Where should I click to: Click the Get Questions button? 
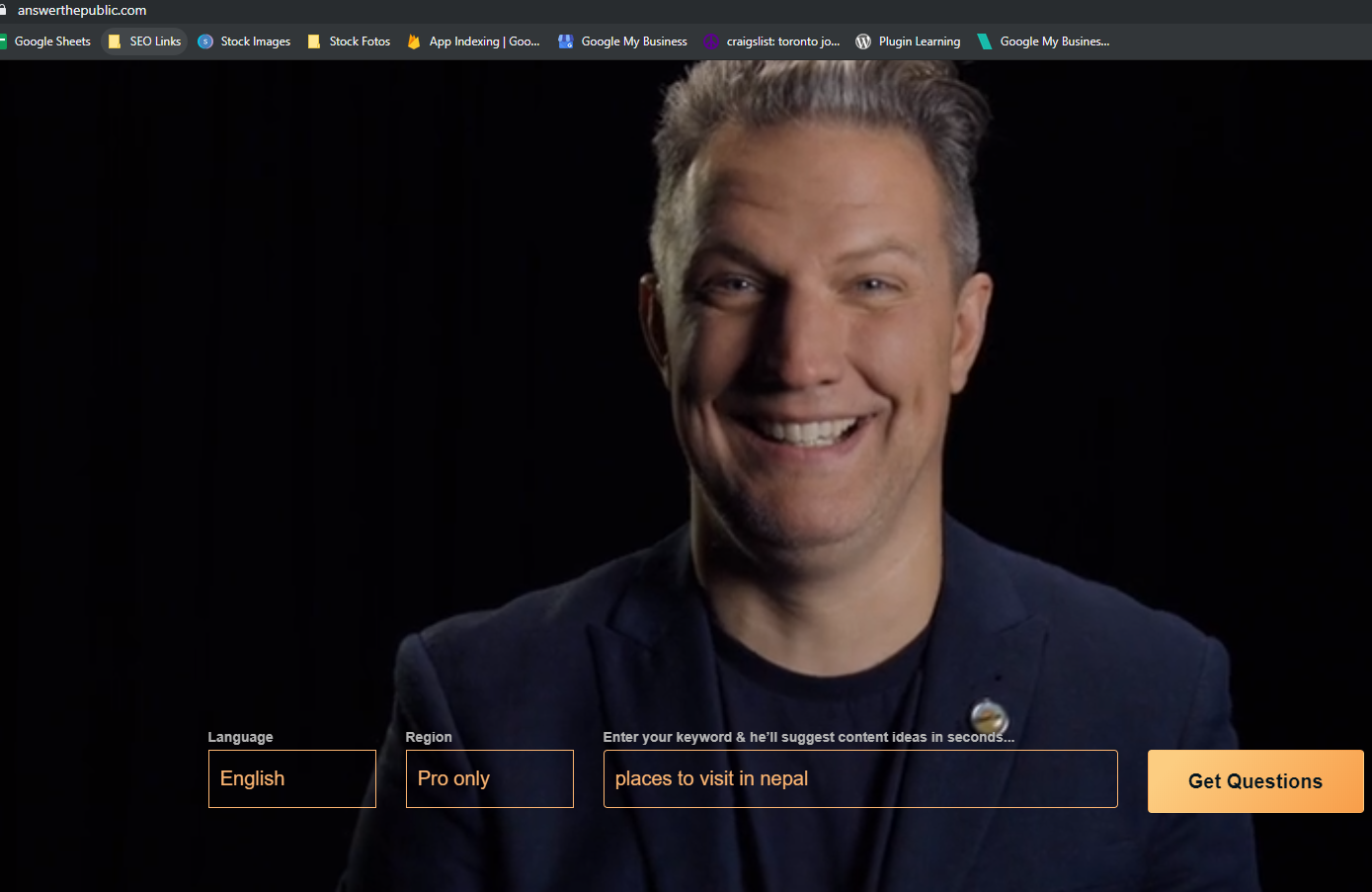click(1254, 781)
